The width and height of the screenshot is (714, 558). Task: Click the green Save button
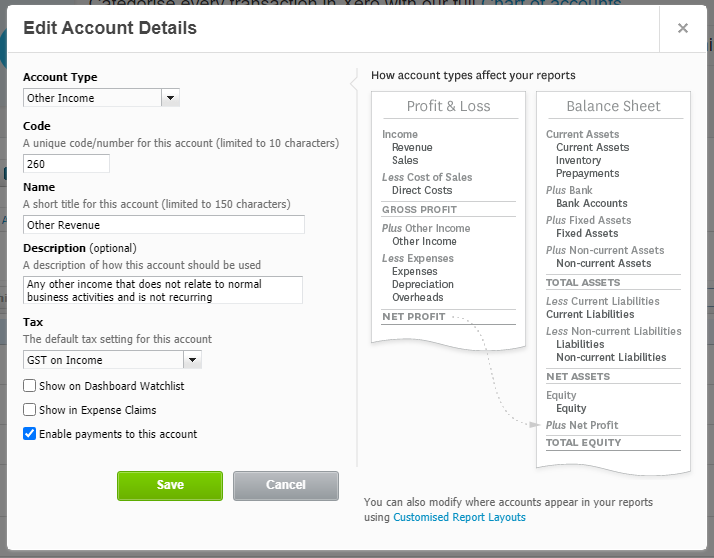tap(170, 486)
